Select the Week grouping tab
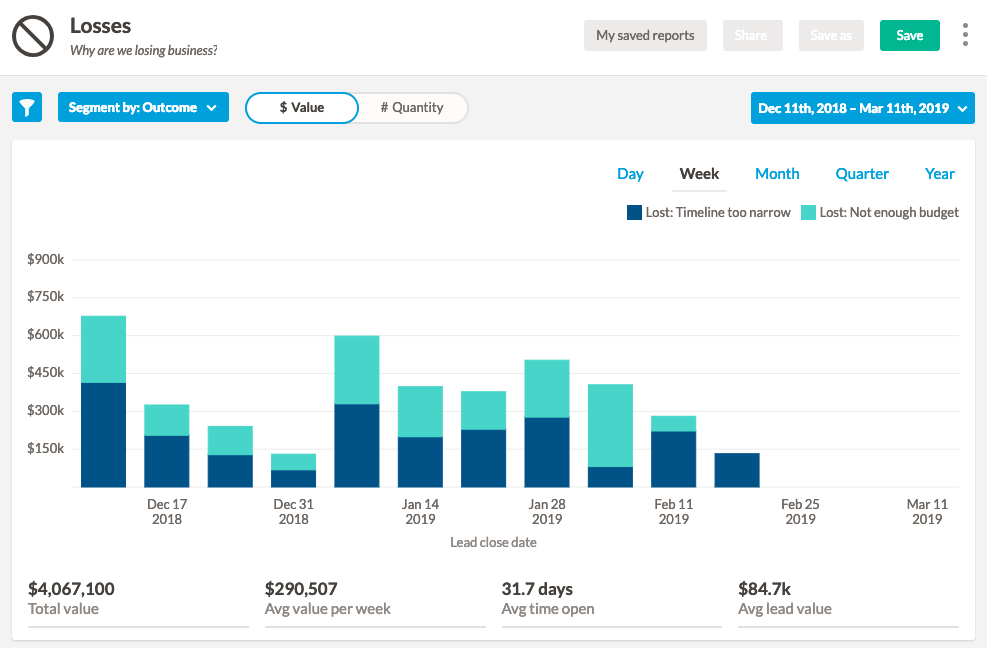987x648 pixels. click(x=699, y=174)
